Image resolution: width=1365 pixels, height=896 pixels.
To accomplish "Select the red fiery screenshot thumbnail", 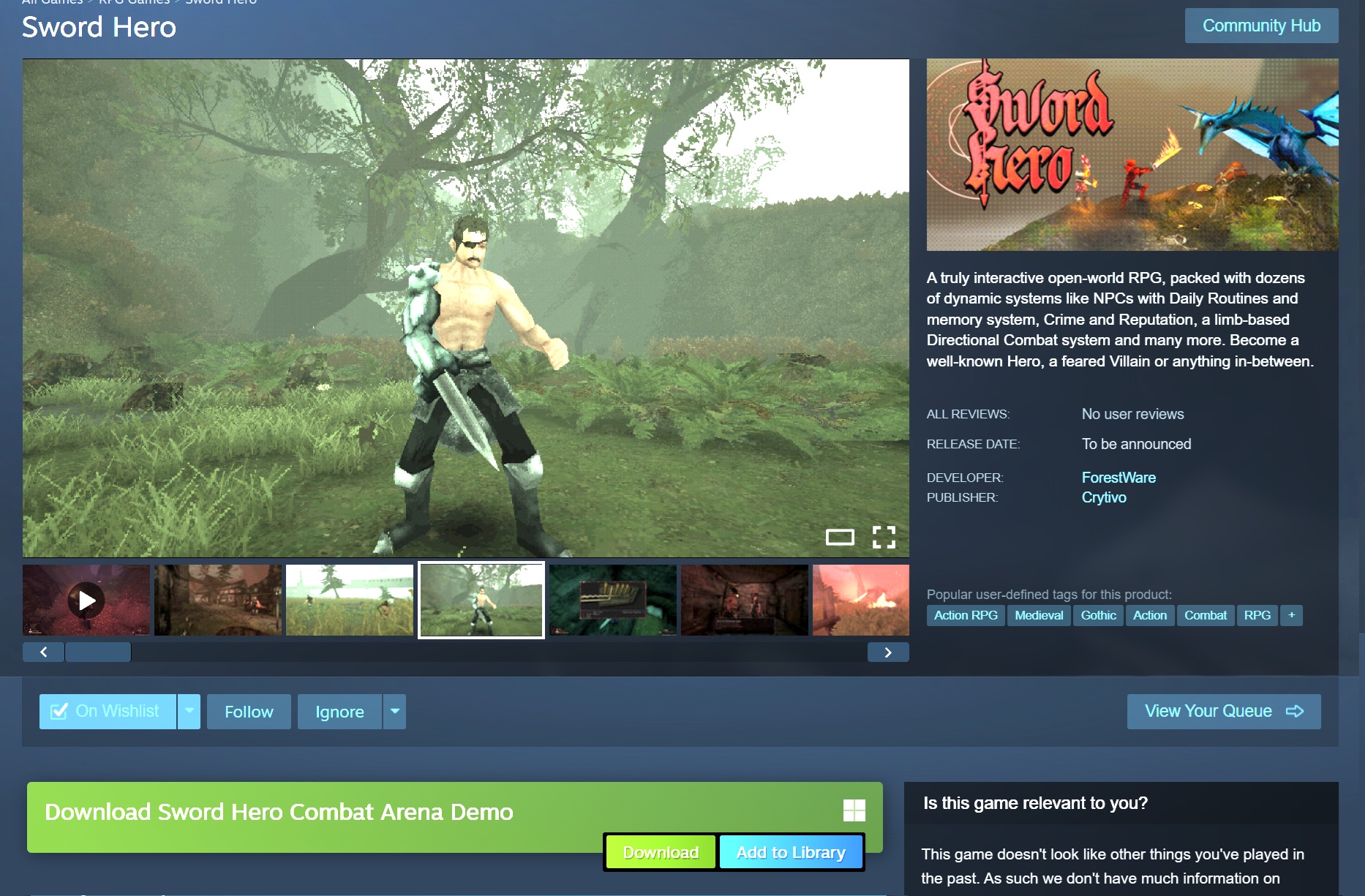I will pyautogui.click(x=861, y=600).
